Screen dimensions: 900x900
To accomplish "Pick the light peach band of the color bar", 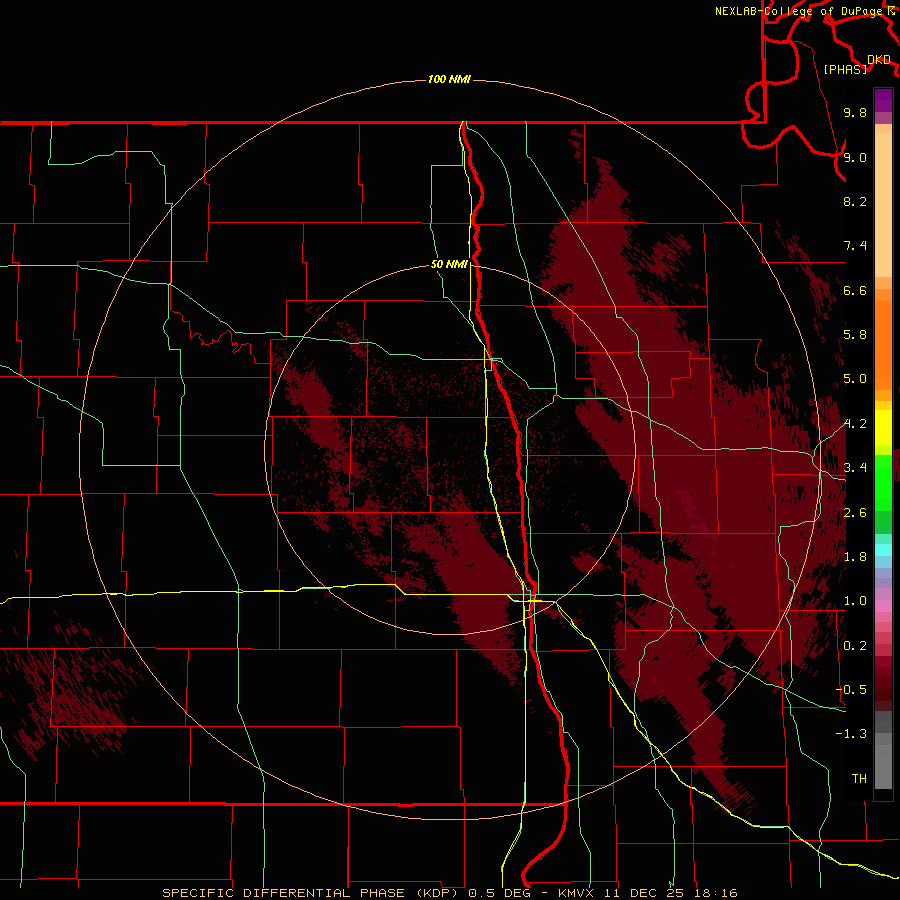I will click(883, 205).
